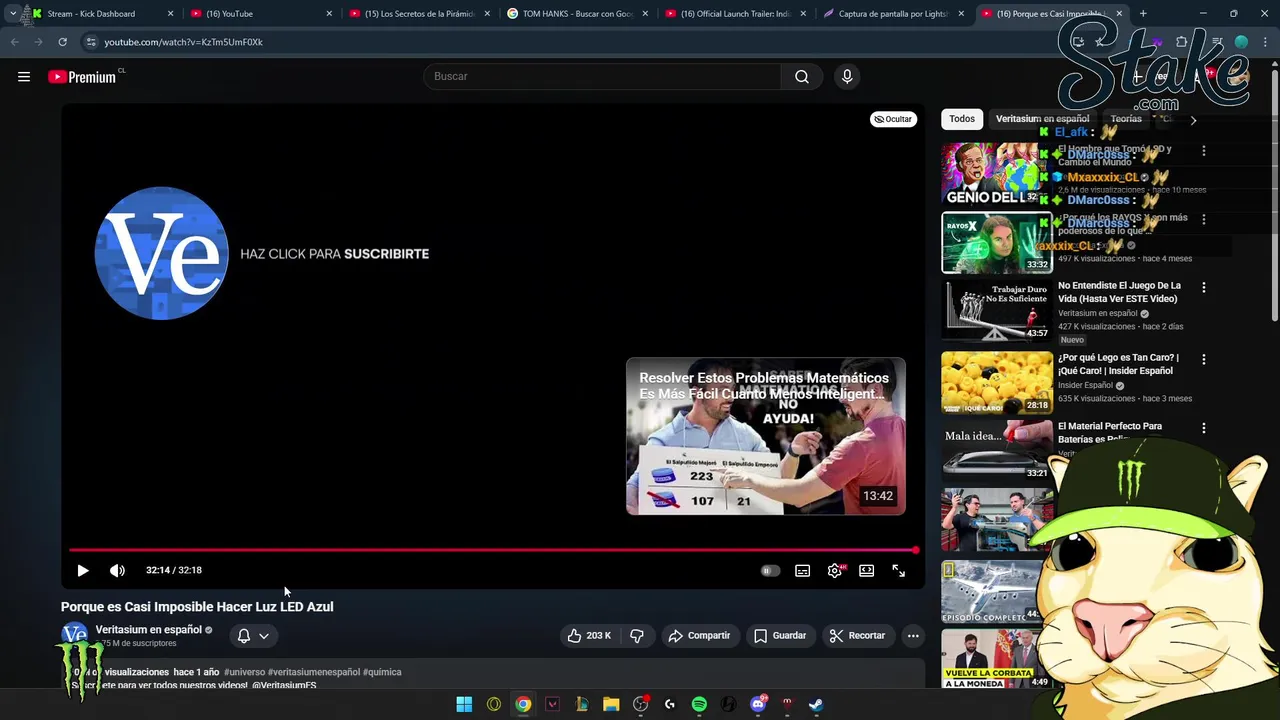
Task: Open Steam from the taskbar
Action: [x=816, y=704]
